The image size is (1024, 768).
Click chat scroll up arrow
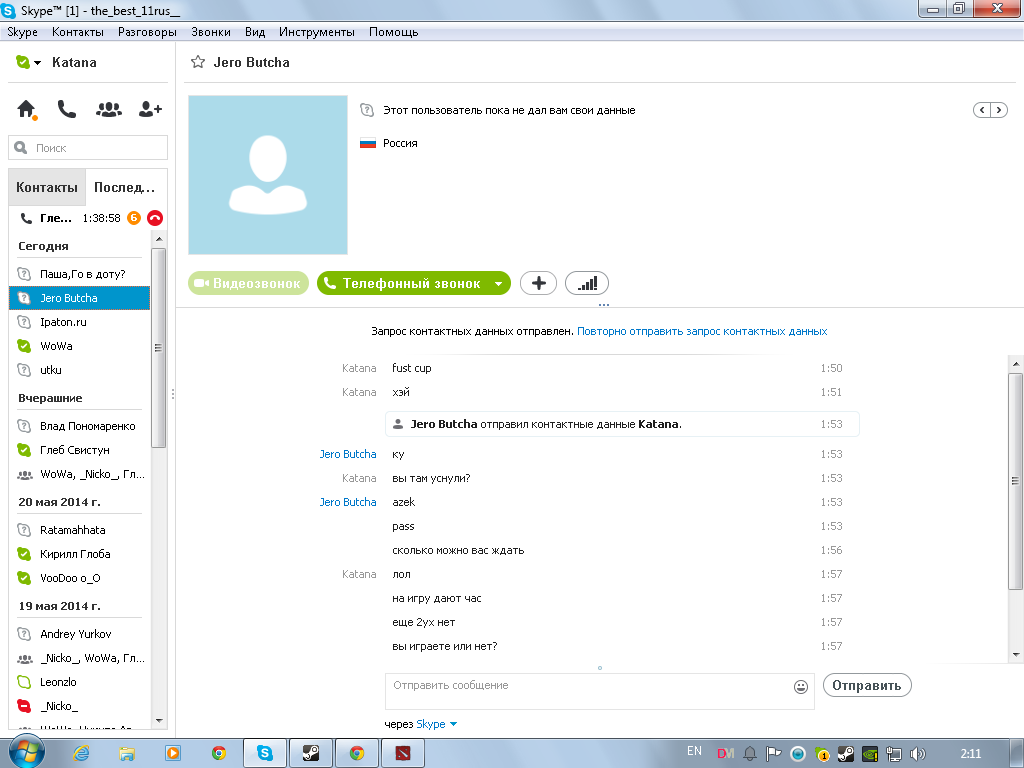click(1015, 364)
